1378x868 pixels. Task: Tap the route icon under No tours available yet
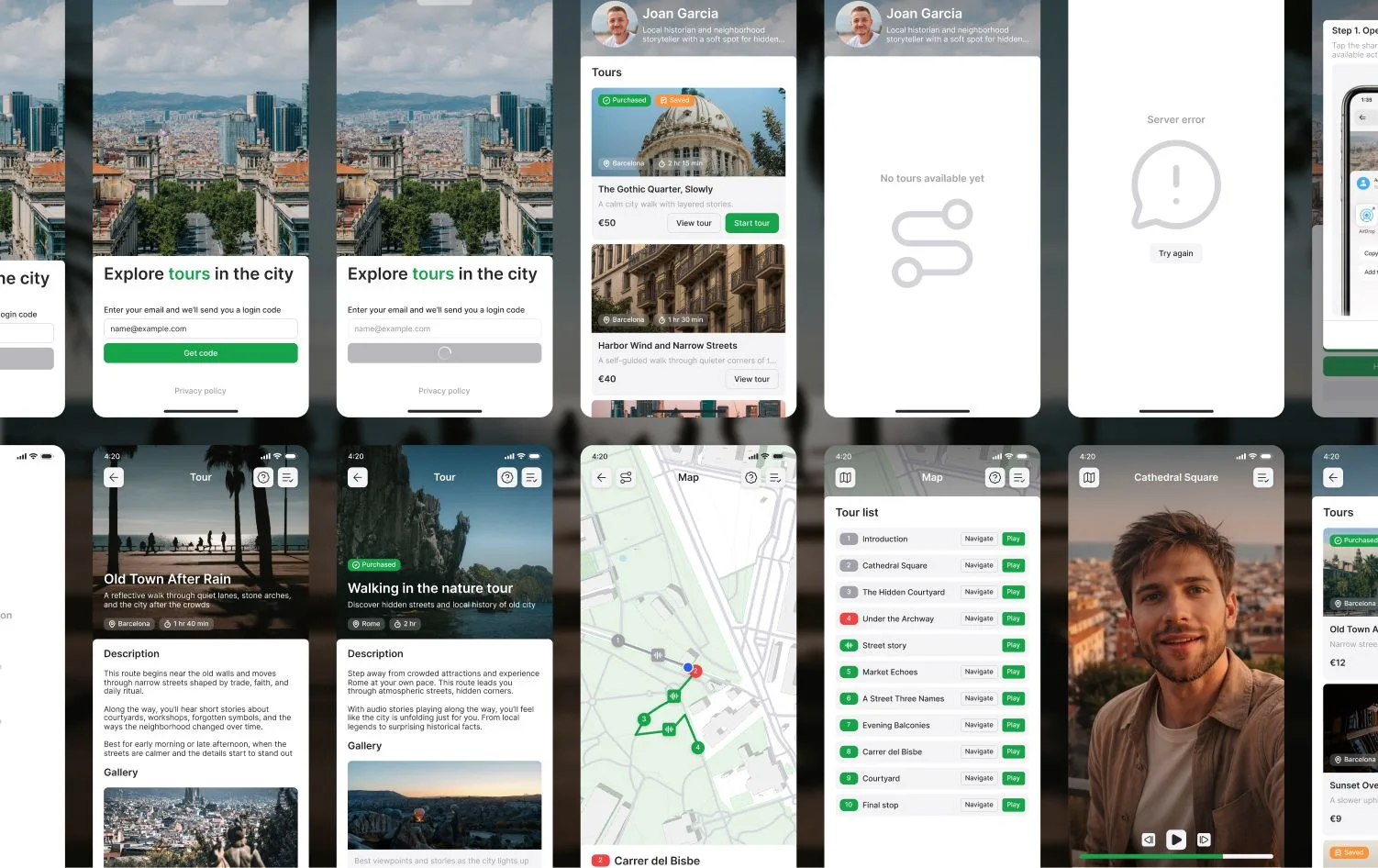[x=932, y=244]
